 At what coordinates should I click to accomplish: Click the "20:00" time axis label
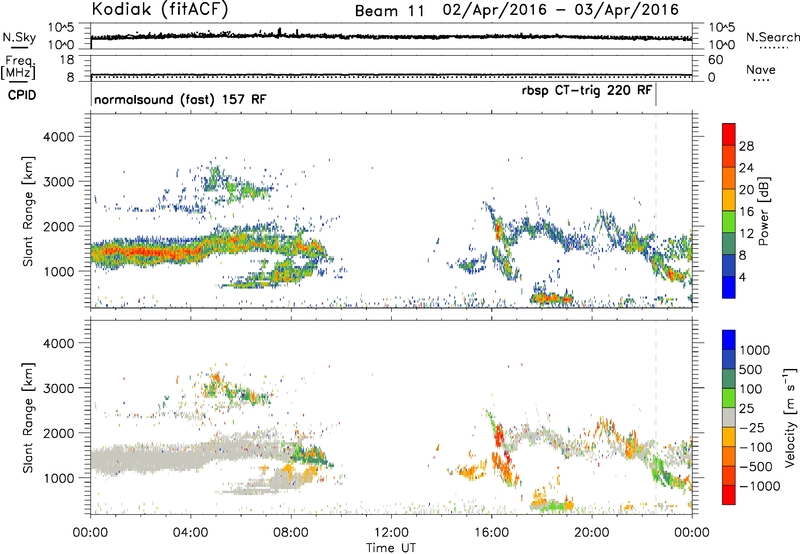pyautogui.click(x=592, y=533)
